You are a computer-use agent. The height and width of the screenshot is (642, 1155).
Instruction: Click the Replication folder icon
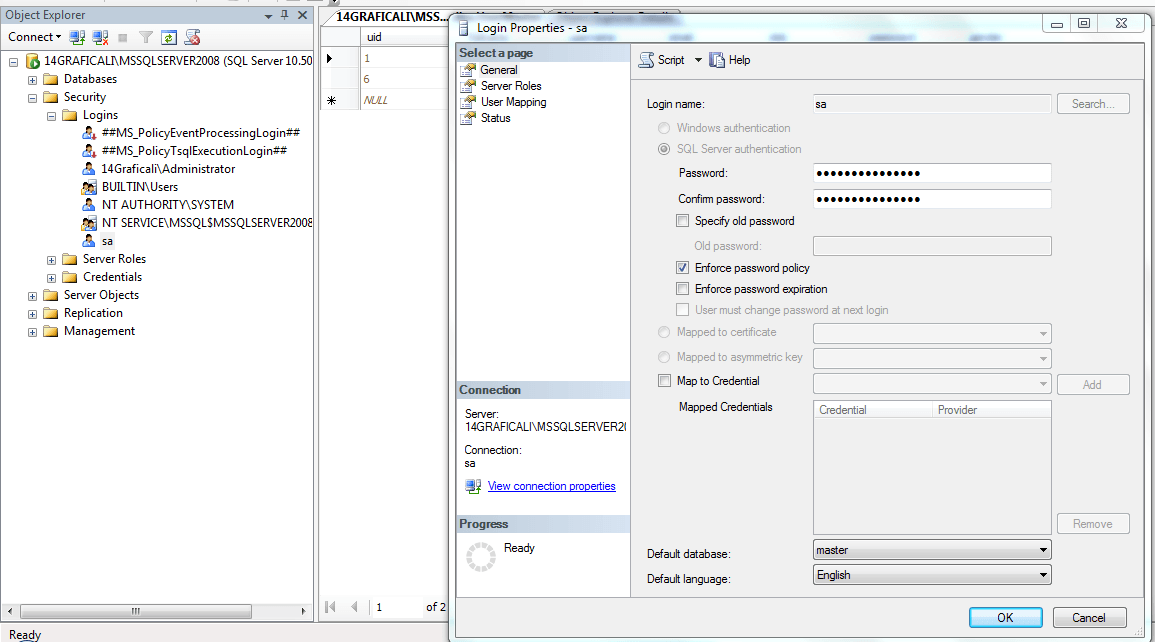[51, 313]
